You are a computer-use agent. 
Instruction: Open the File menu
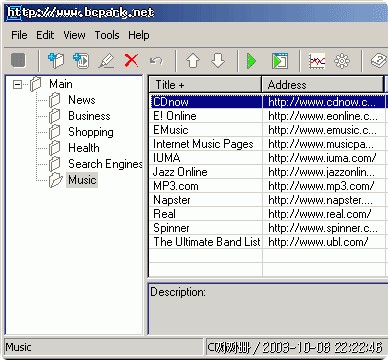(19, 35)
